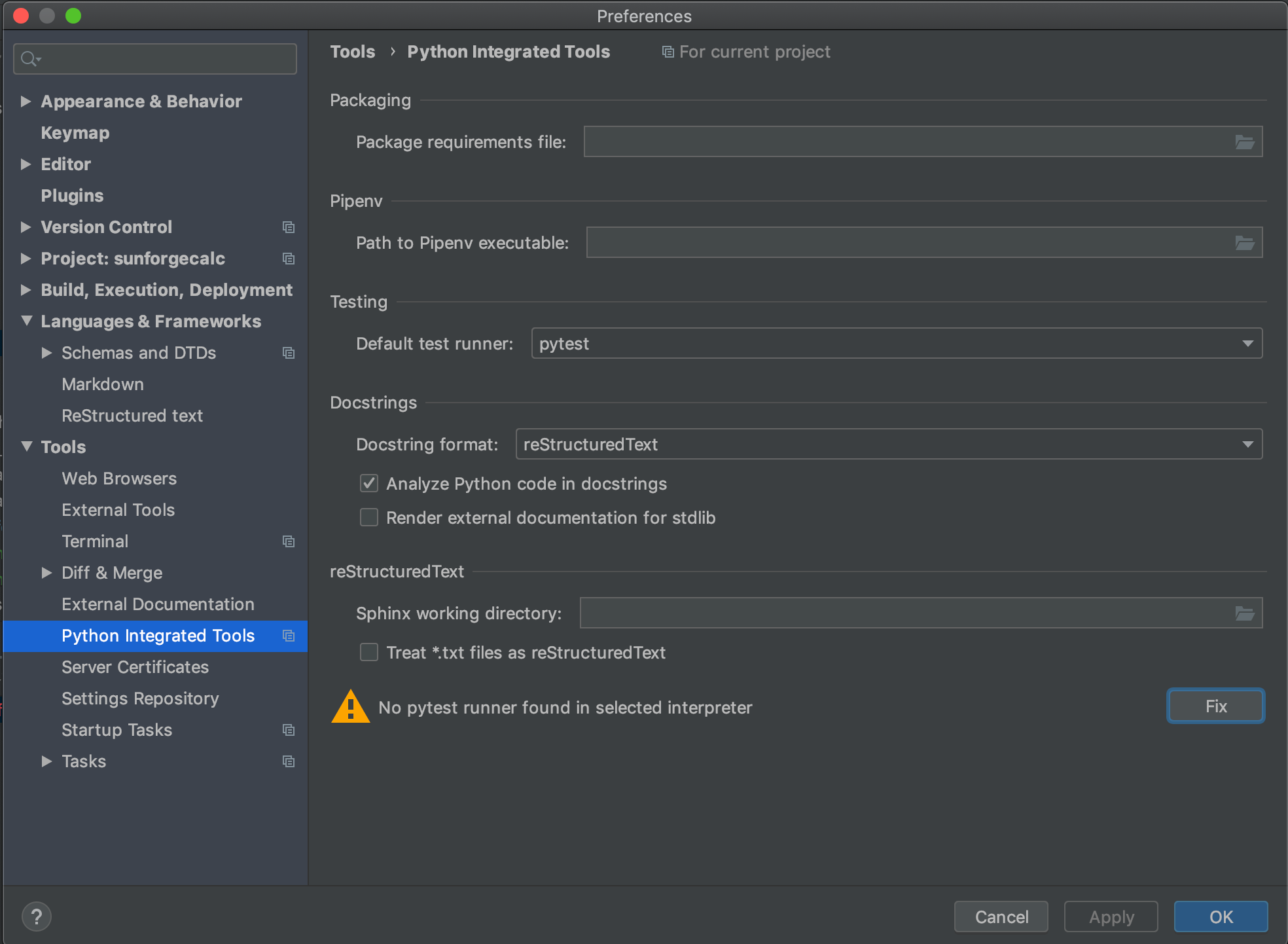The height and width of the screenshot is (944, 1288).
Task: Expand the Build, Execution, Deployment section
Action: coord(26,290)
